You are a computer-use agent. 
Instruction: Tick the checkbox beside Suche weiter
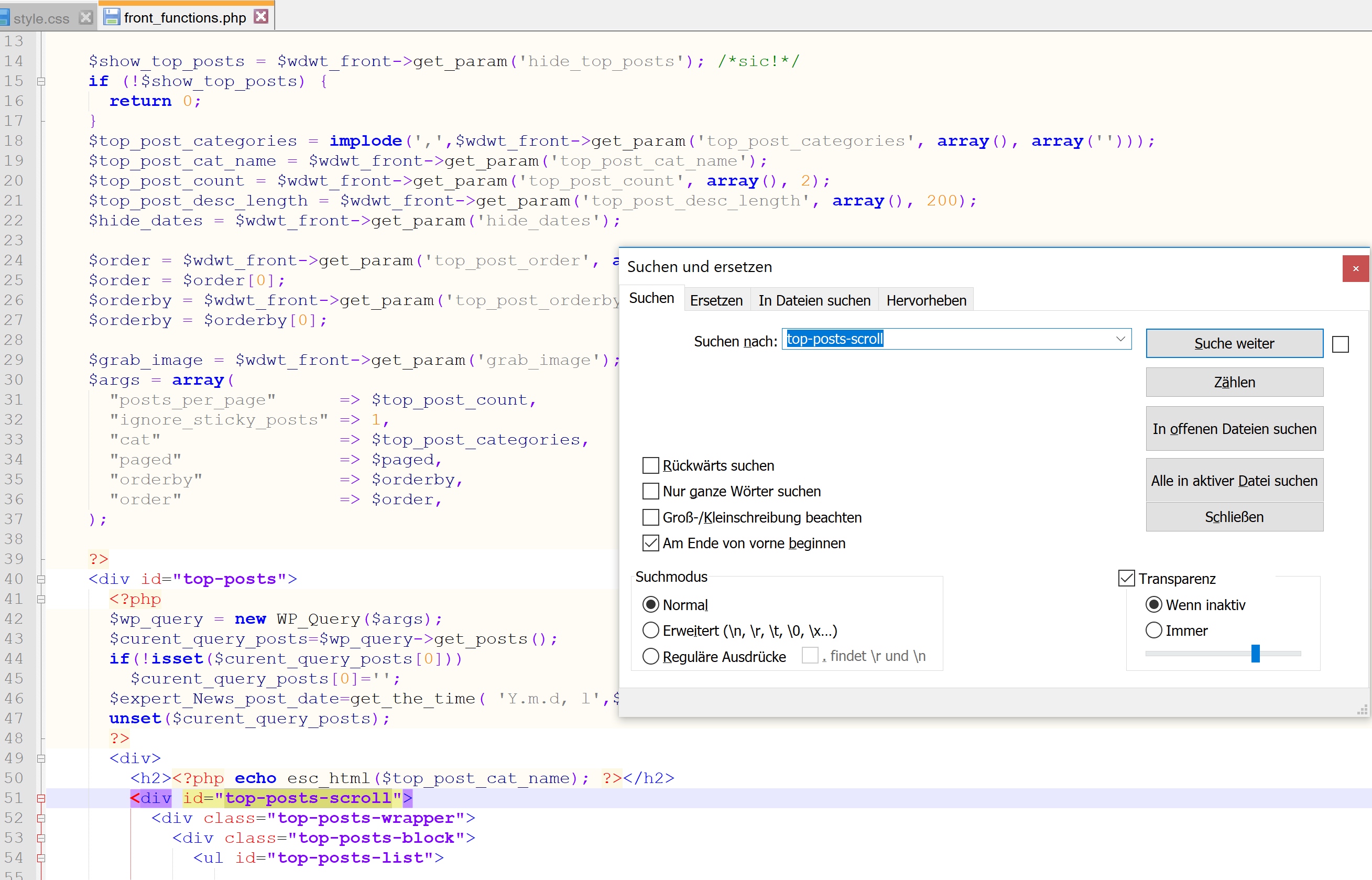tap(1340, 344)
